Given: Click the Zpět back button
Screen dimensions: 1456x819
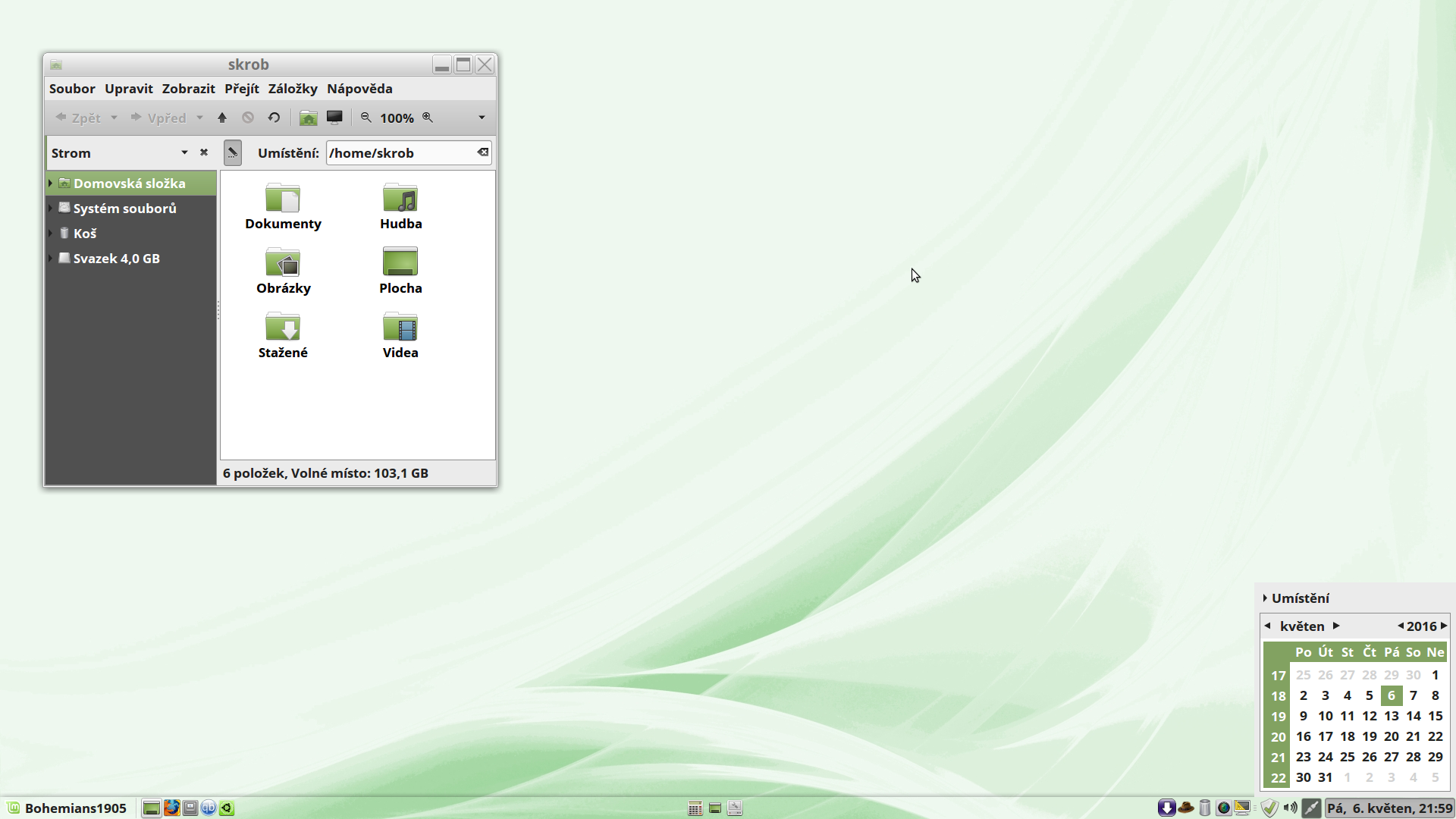Looking at the screenshot, I should pos(79,118).
